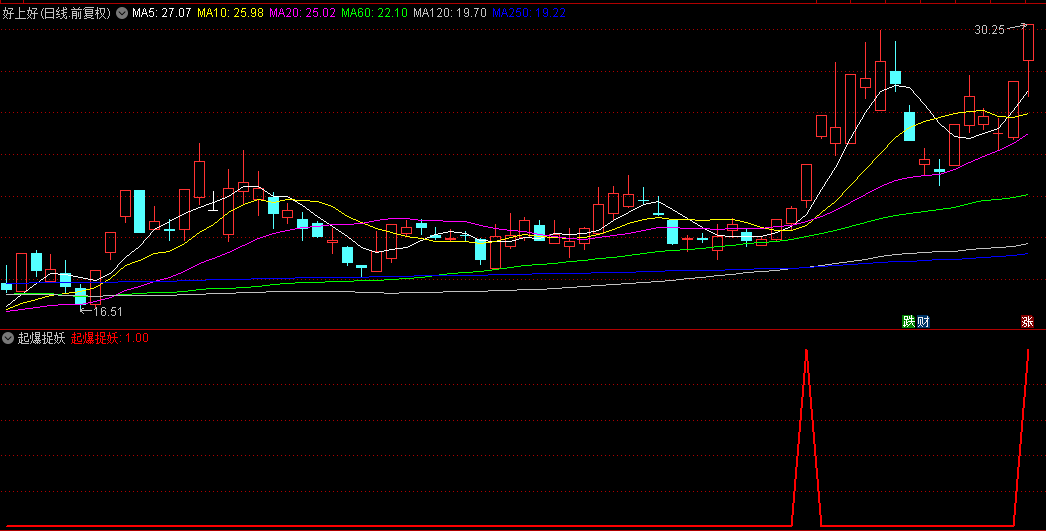Click the MA5: 27.07 label

point(161,13)
